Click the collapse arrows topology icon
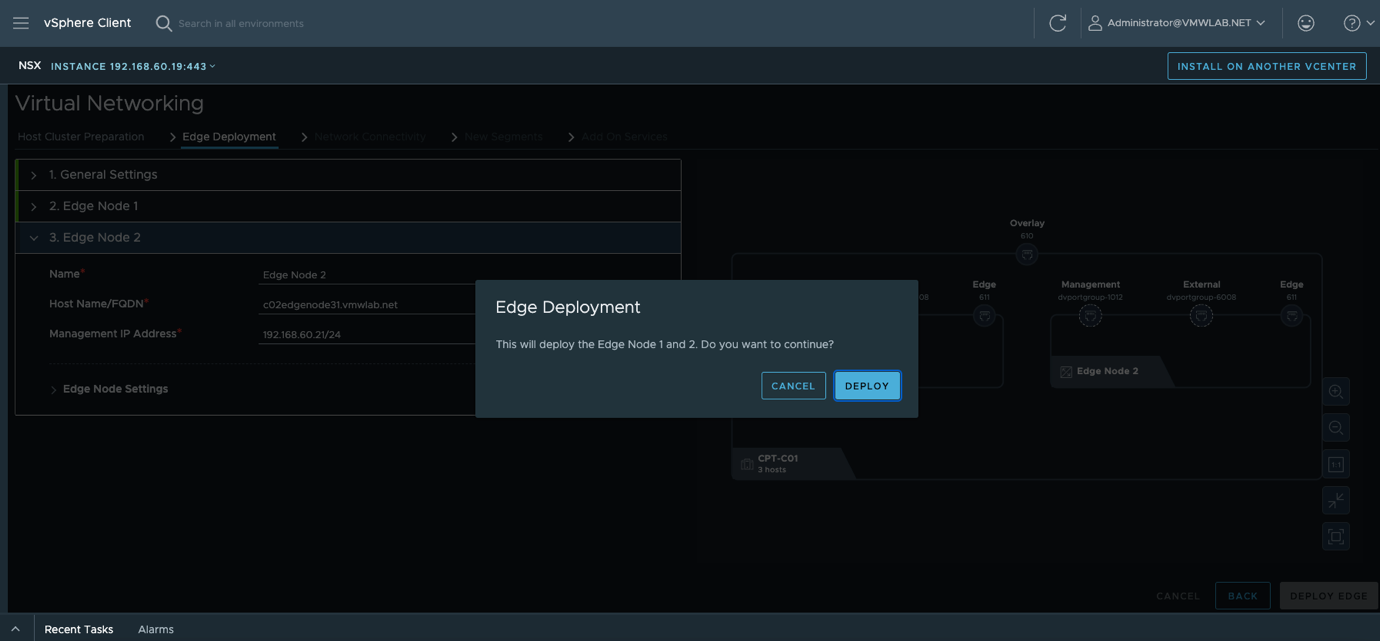1380x641 pixels. click(1336, 500)
